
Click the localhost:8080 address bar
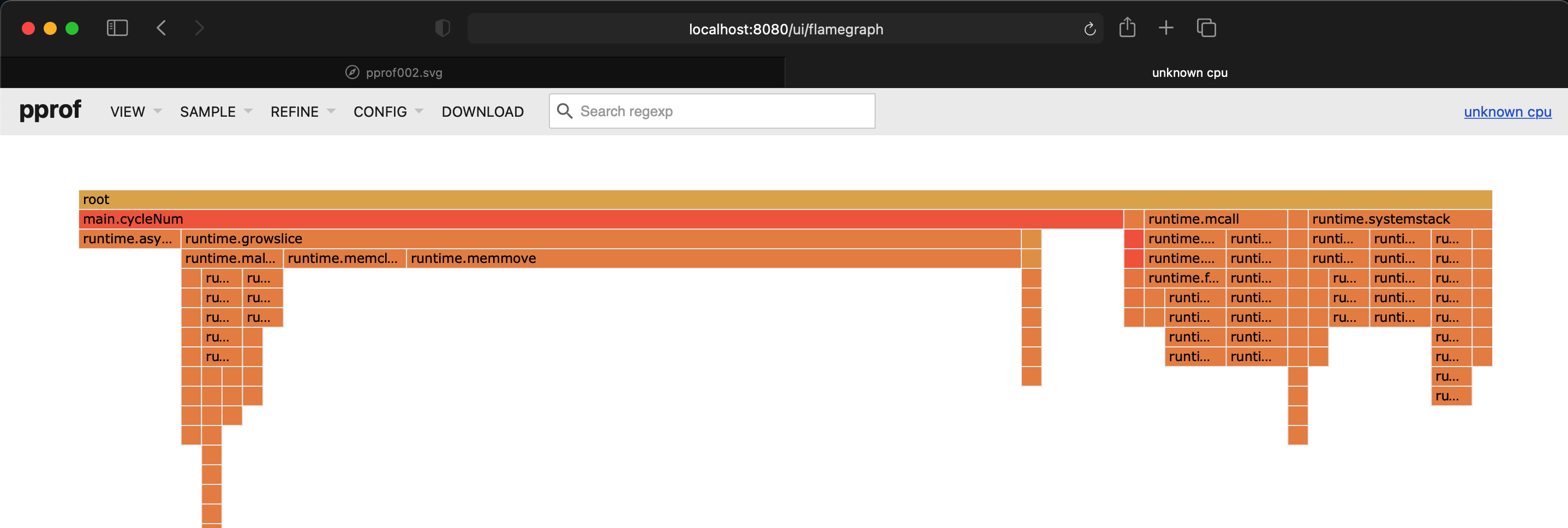point(785,28)
